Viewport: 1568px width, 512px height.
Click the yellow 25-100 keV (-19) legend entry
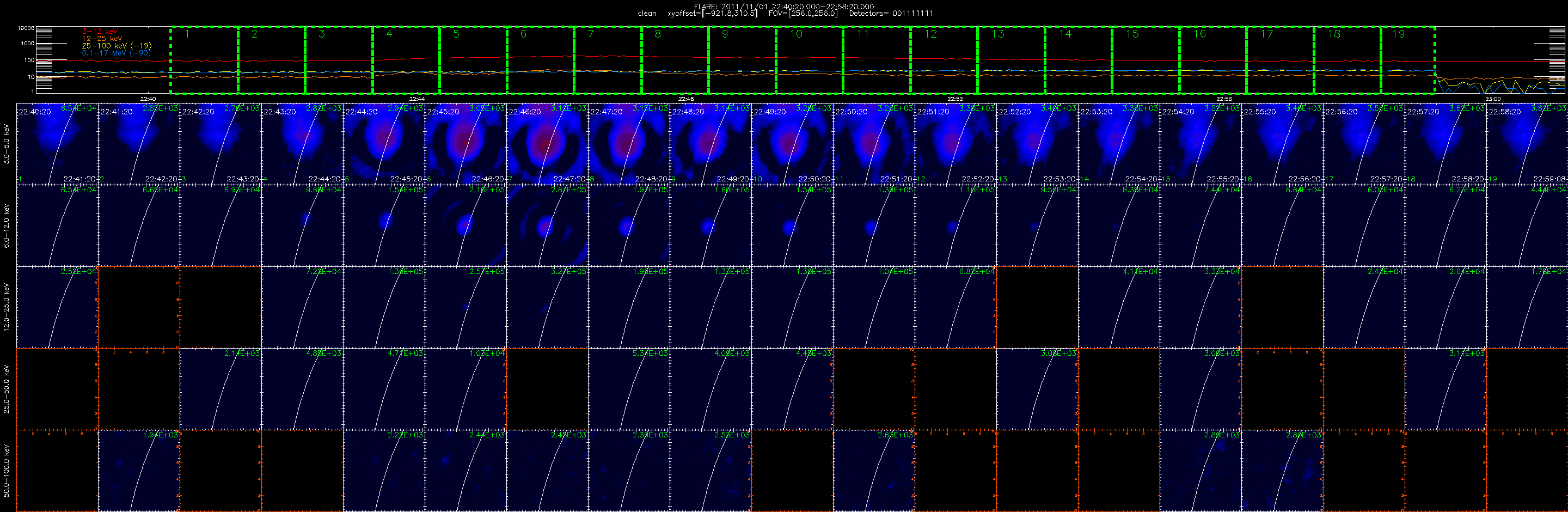pos(117,46)
